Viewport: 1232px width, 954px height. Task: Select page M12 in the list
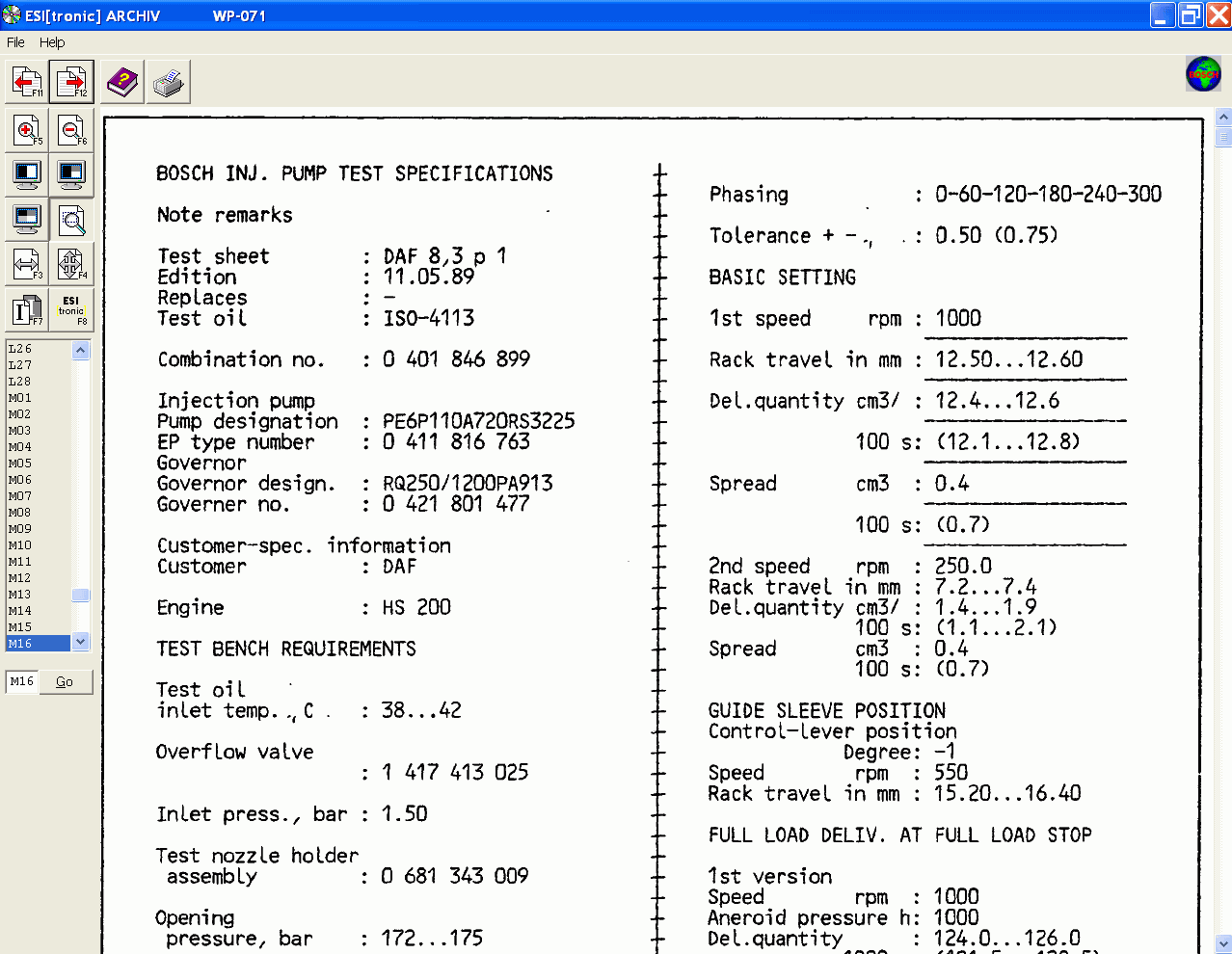pos(39,578)
